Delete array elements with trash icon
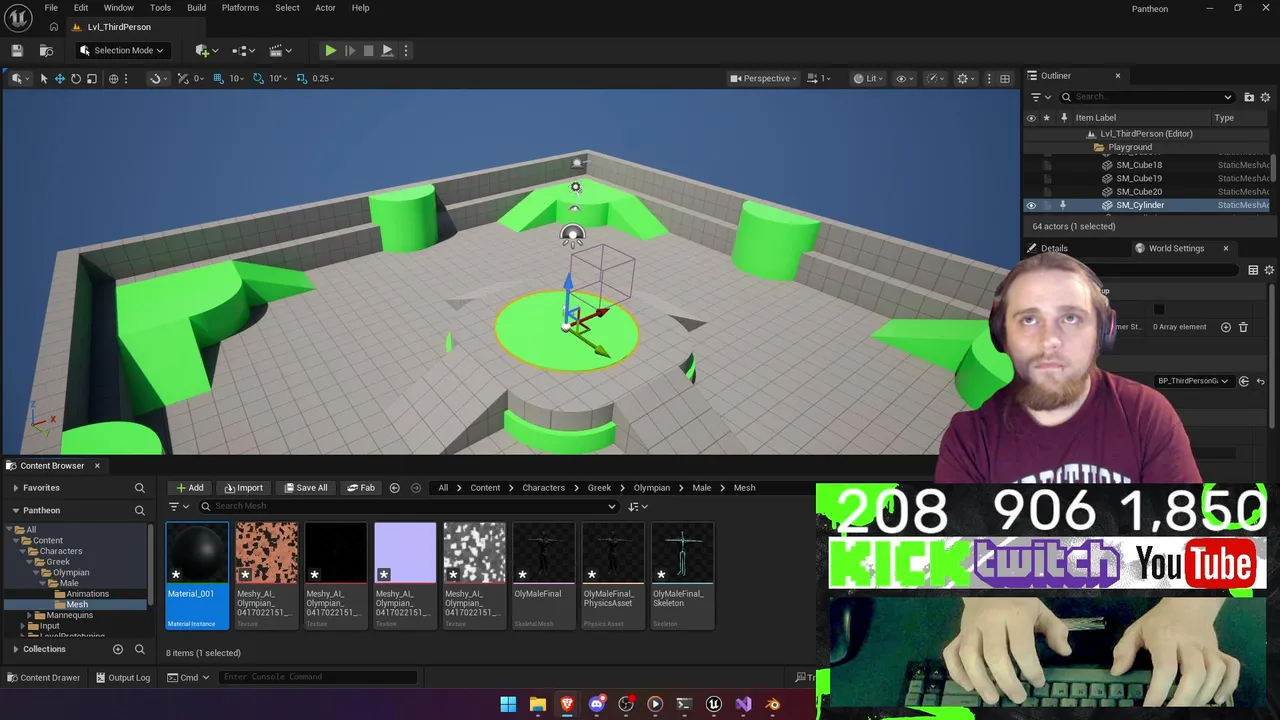Image resolution: width=1280 pixels, height=720 pixels. (1243, 327)
